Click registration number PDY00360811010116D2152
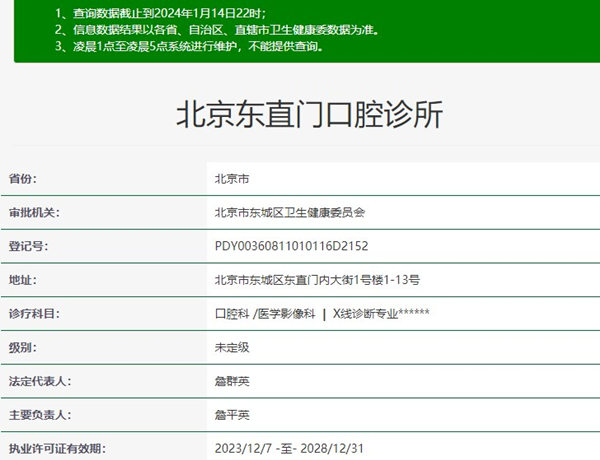The image size is (600, 460). (291, 246)
